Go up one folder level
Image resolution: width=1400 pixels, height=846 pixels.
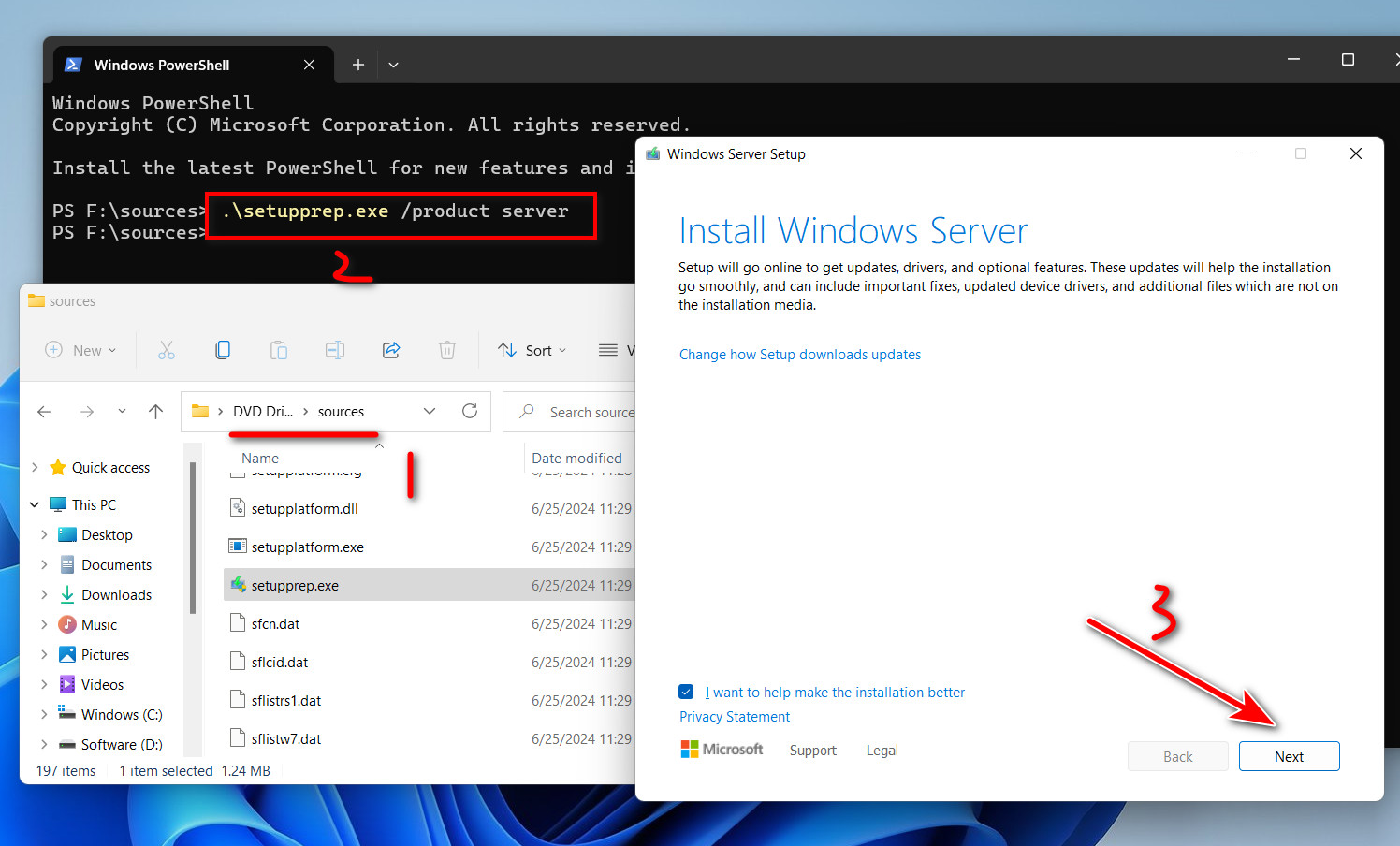155,411
